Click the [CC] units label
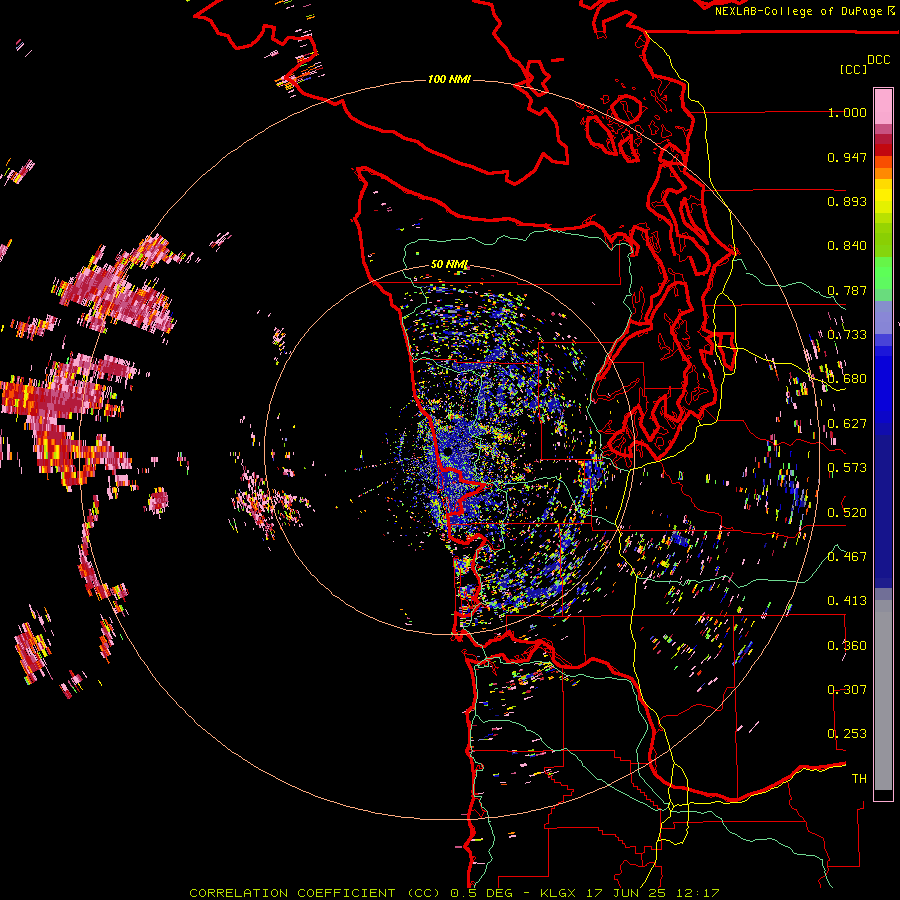This screenshot has height=900, width=900. click(853, 69)
